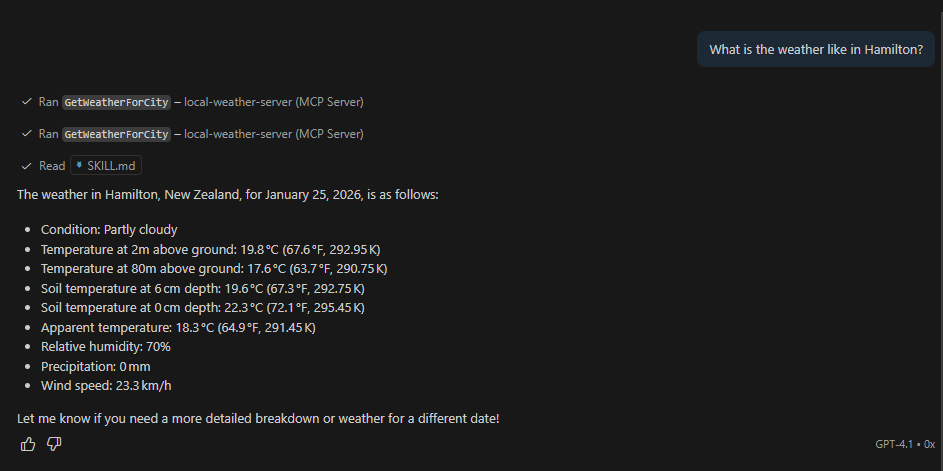943x471 pixels.
Task: Click first local-weather-server (MCP Server) text
Action: 273,102
